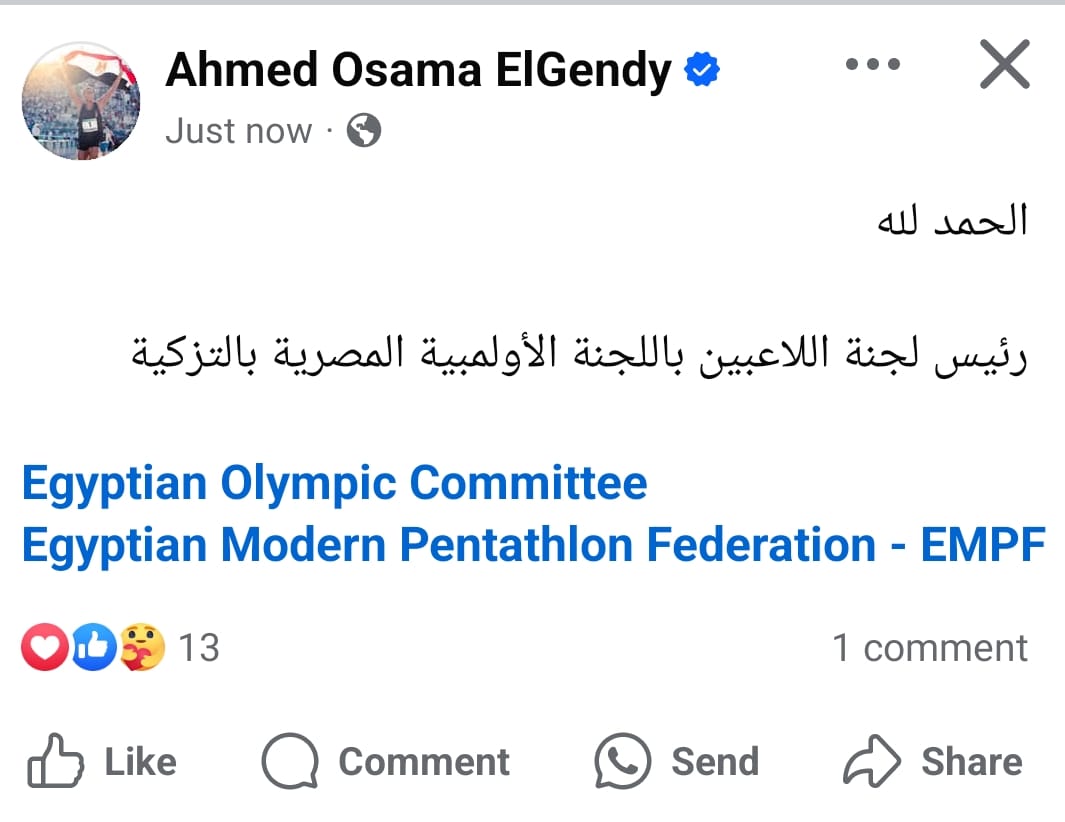Open the Egyptian Modern Pentathlon Federation link

(530, 546)
